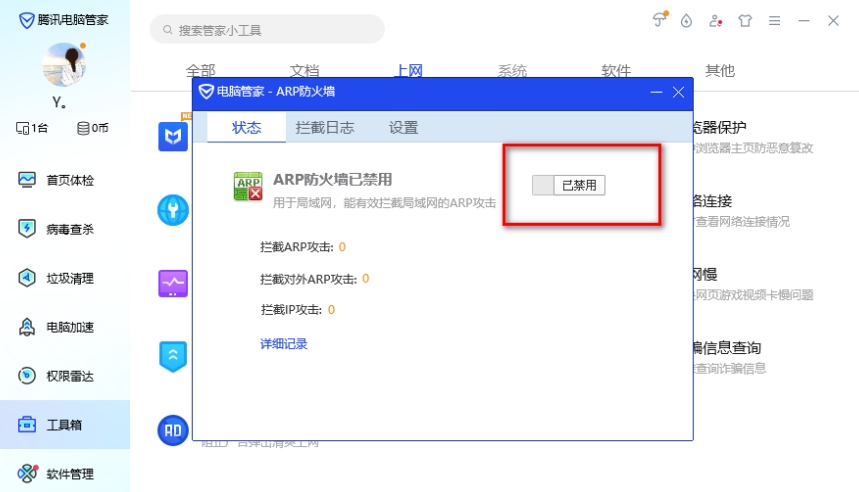Click the water-drop lightning acceleration icon
This screenshot has width=859, height=492.
click(x=686, y=20)
